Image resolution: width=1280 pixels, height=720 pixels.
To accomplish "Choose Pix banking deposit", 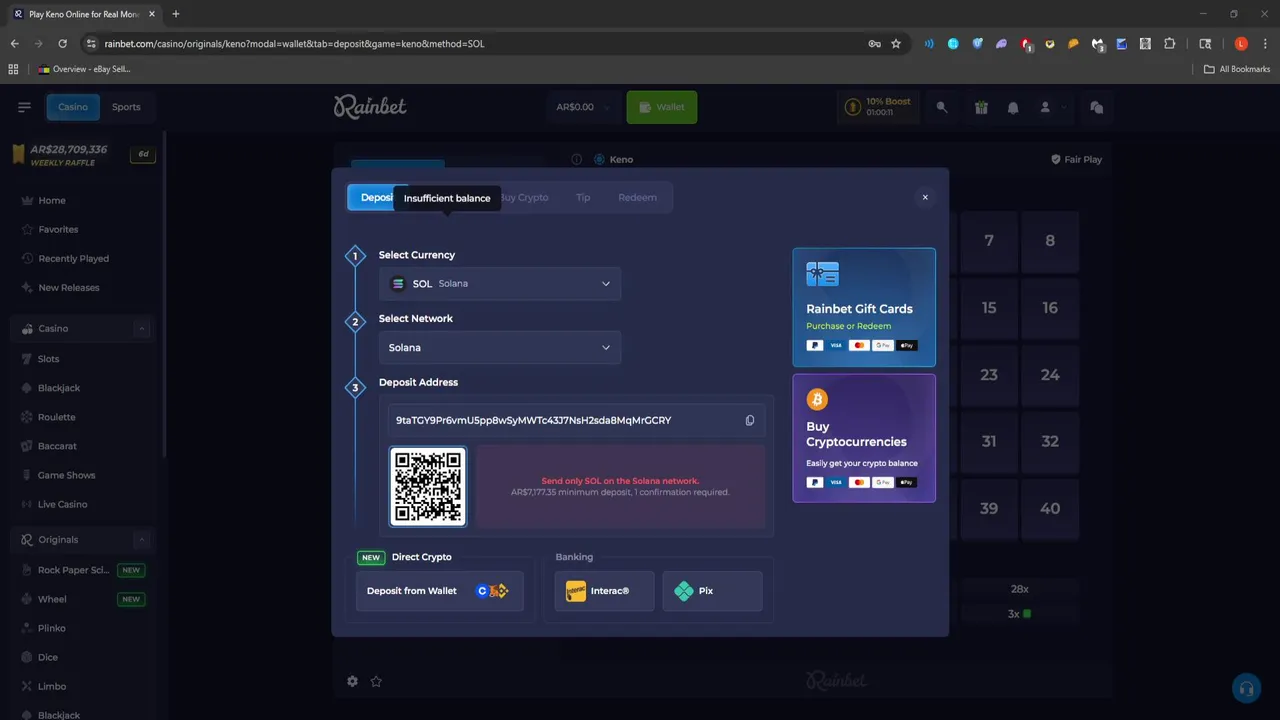I will [712, 591].
